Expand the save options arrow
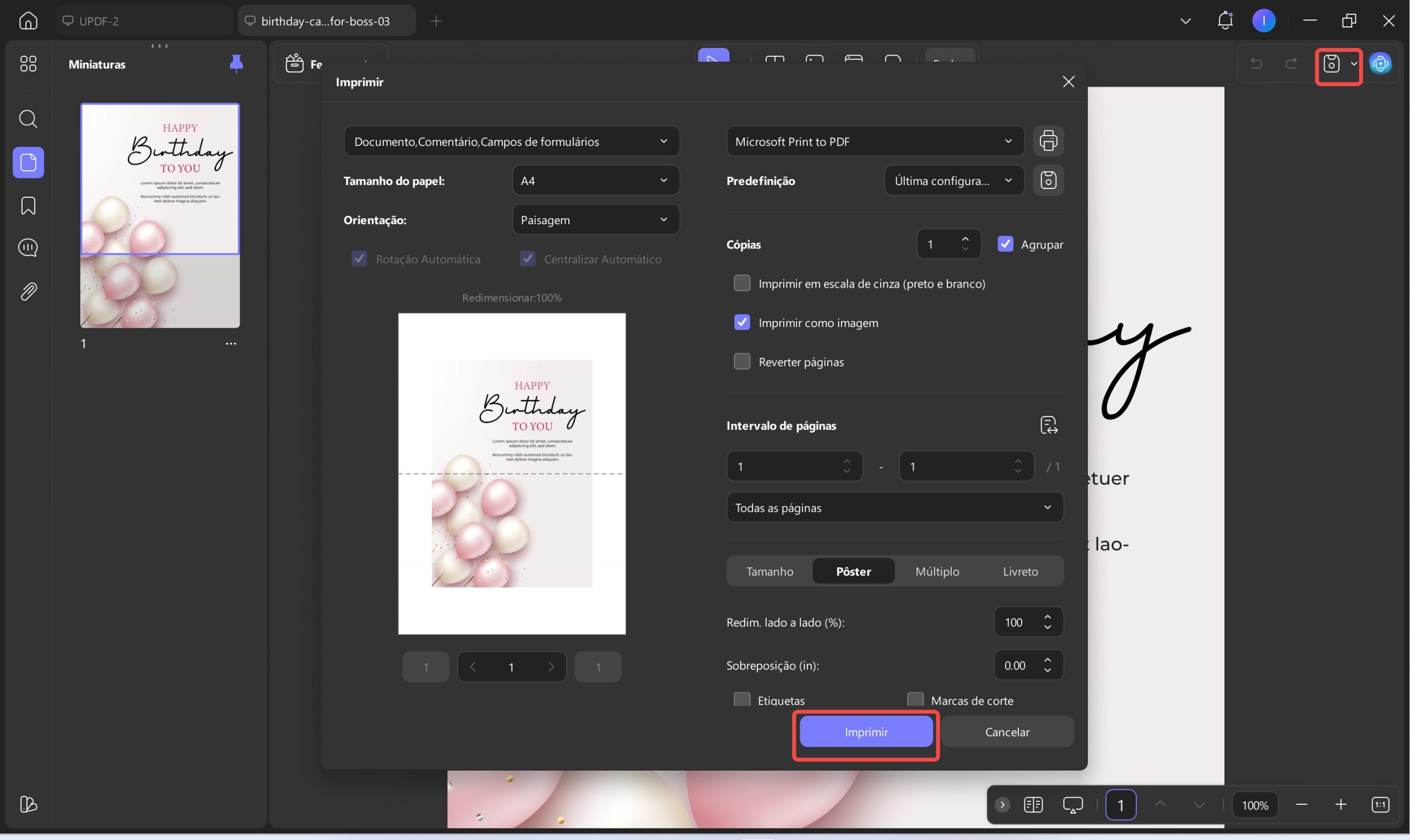Image resolution: width=1410 pixels, height=840 pixels. click(x=1353, y=63)
